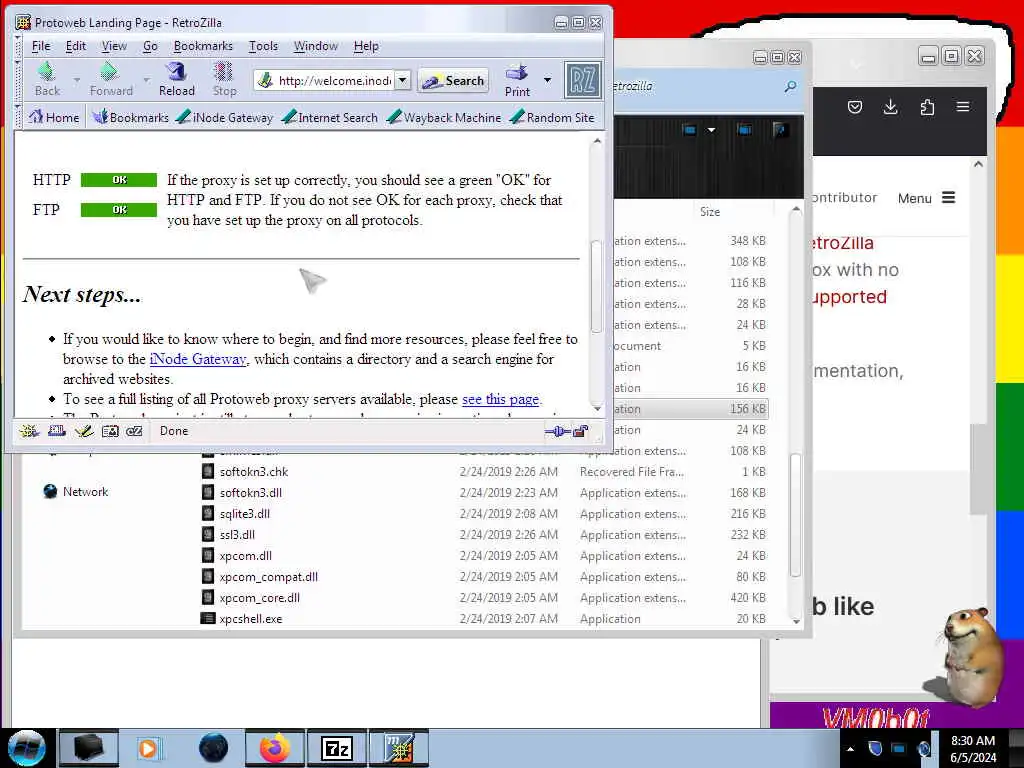This screenshot has width=1024, height=768.
Task: Open the site Menu toggle in Firefox
Action: point(927,198)
